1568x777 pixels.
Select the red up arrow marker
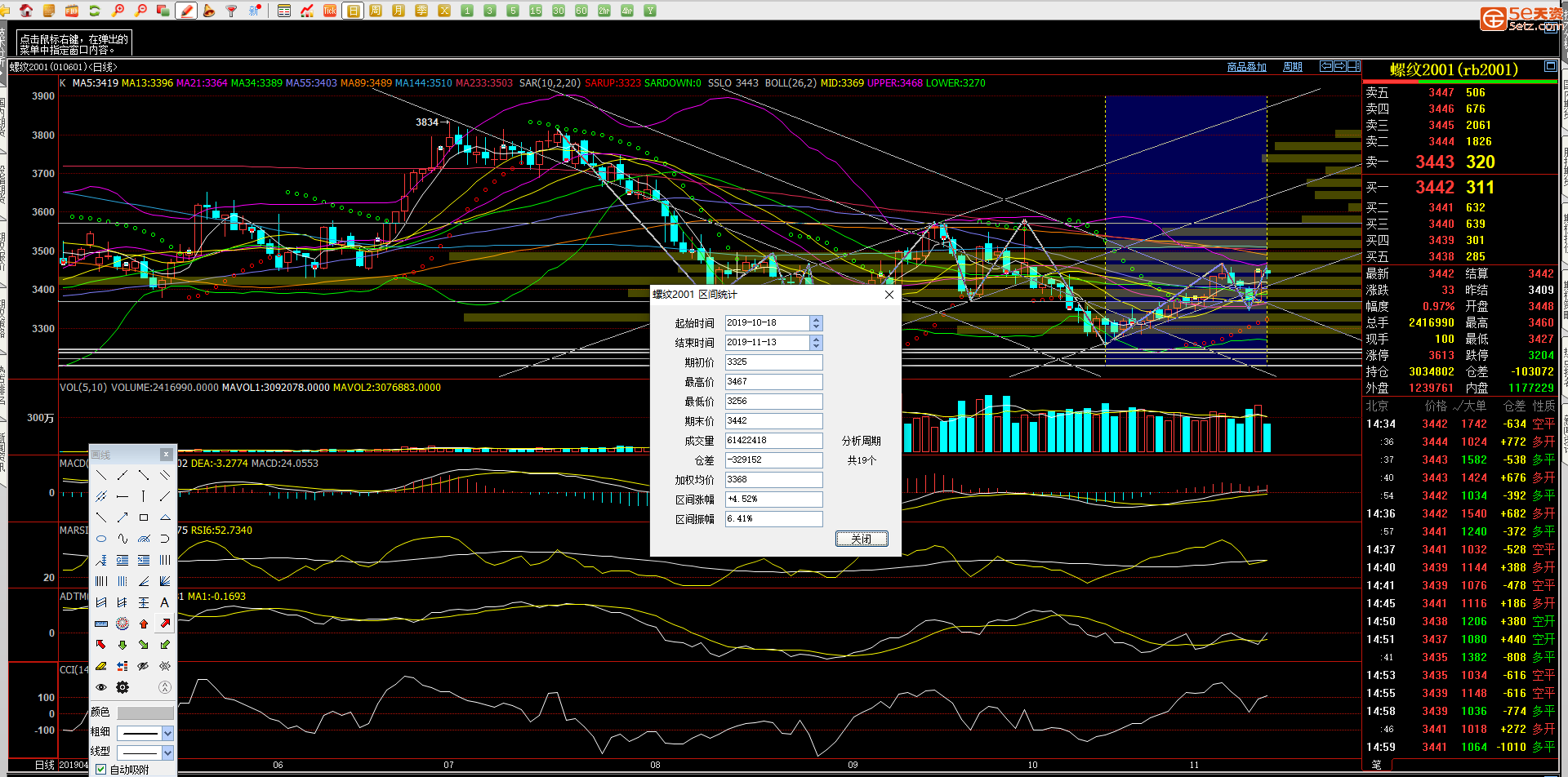pos(144,624)
